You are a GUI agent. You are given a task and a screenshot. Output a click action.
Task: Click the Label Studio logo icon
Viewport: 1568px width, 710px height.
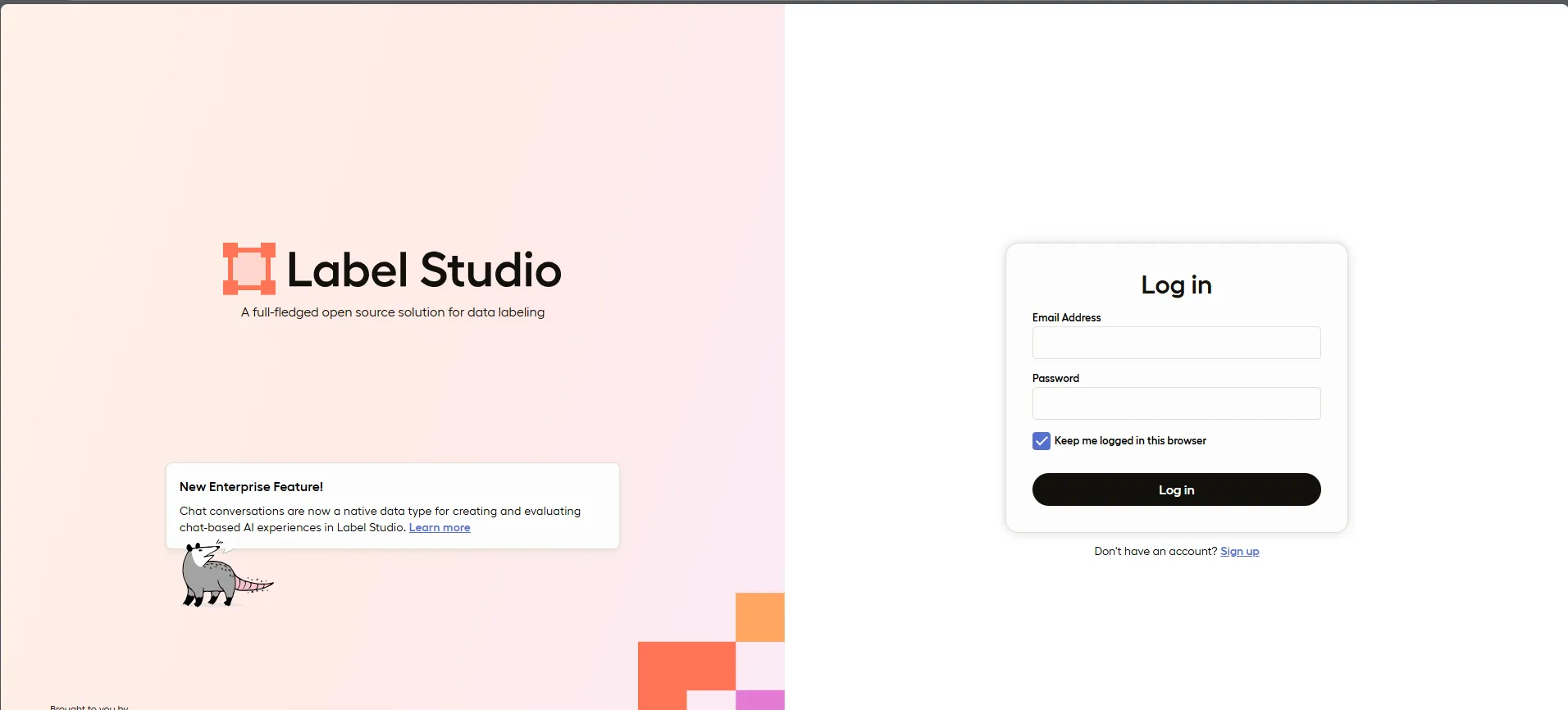(x=249, y=269)
